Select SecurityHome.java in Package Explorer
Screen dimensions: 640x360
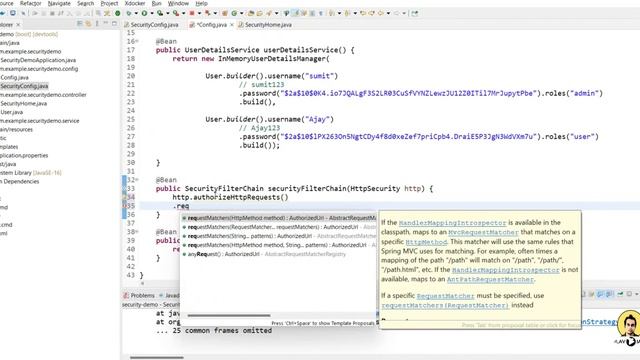23,104
